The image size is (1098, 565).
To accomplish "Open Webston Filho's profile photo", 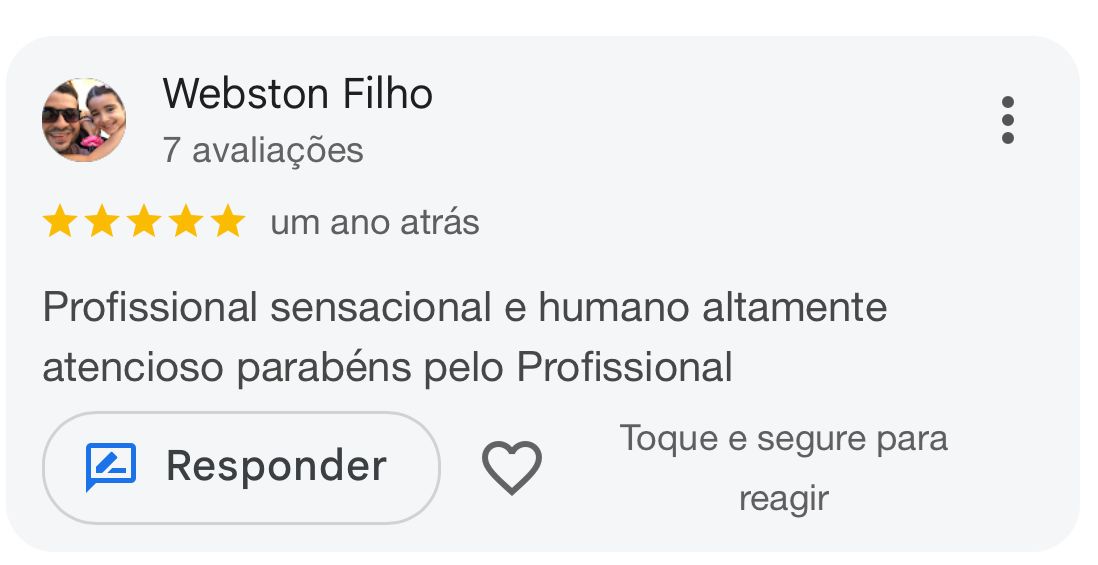I will (84, 120).
